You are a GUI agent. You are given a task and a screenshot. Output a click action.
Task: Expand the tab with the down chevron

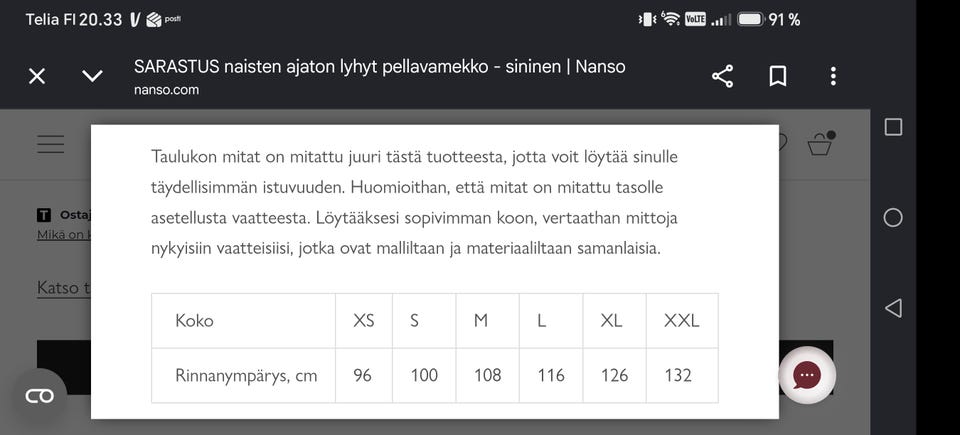pyautogui.click(x=92, y=76)
